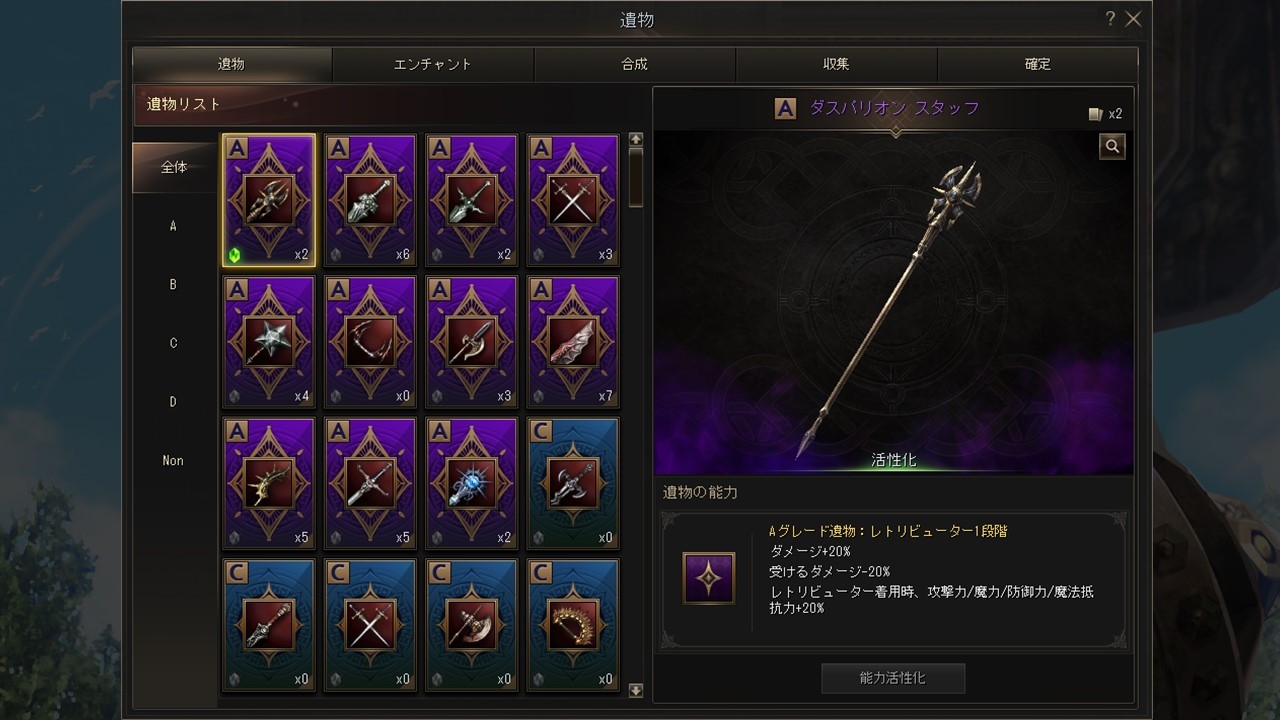Switch to the エンチャント tab

(x=432, y=64)
